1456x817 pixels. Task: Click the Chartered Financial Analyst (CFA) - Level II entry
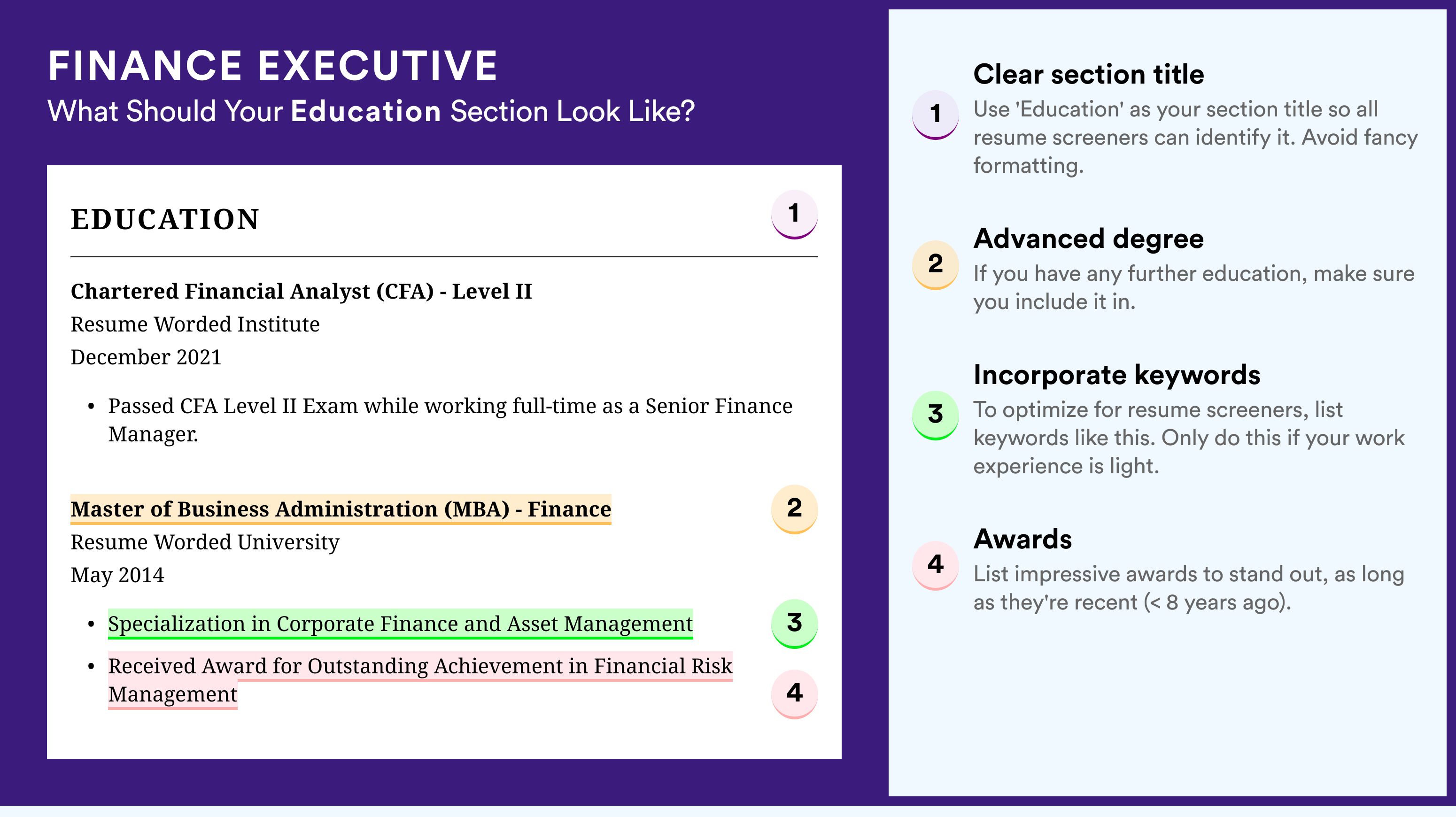301,292
